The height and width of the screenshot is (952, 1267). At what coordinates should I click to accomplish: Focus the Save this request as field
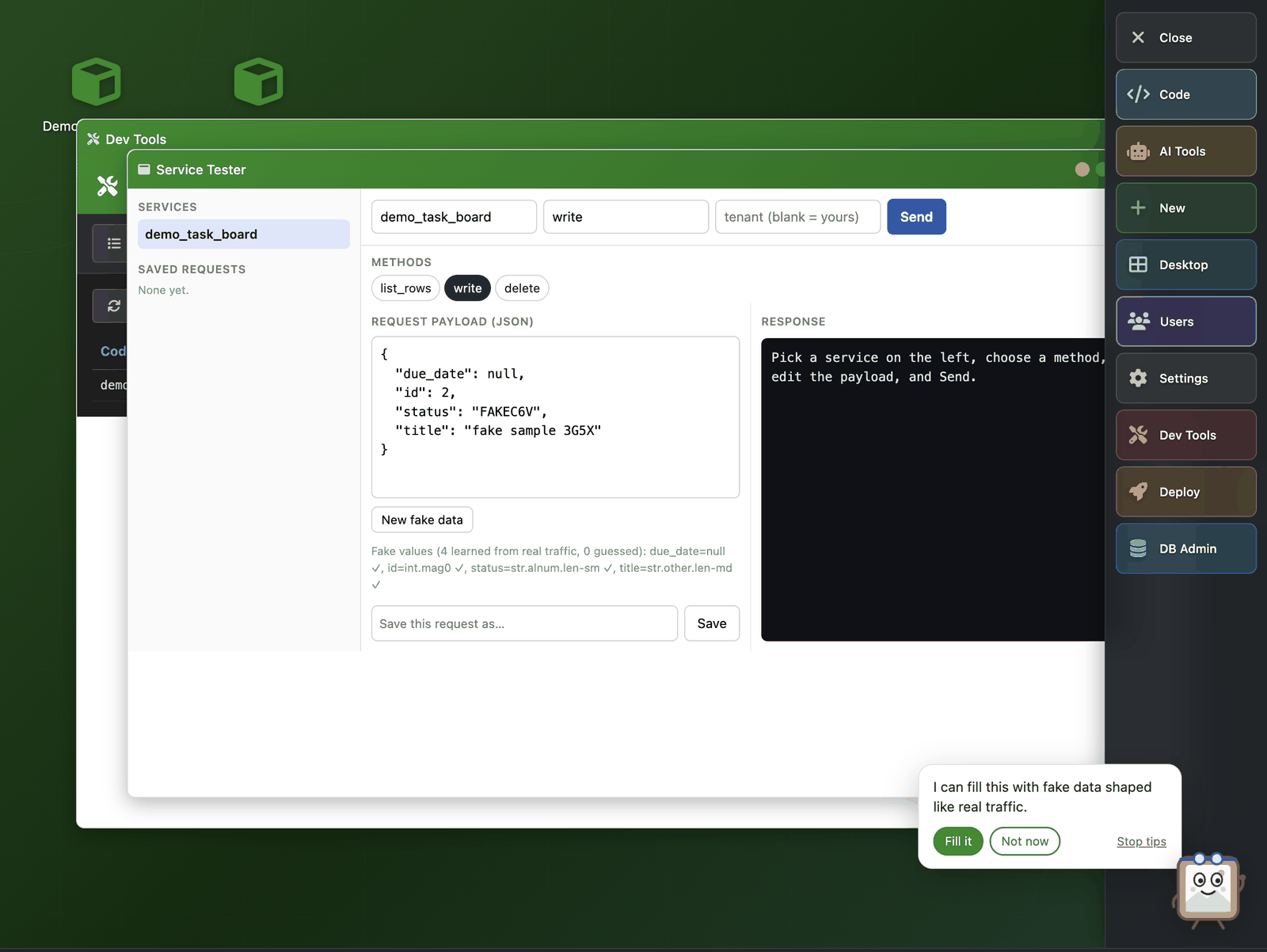(x=524, y=623)
